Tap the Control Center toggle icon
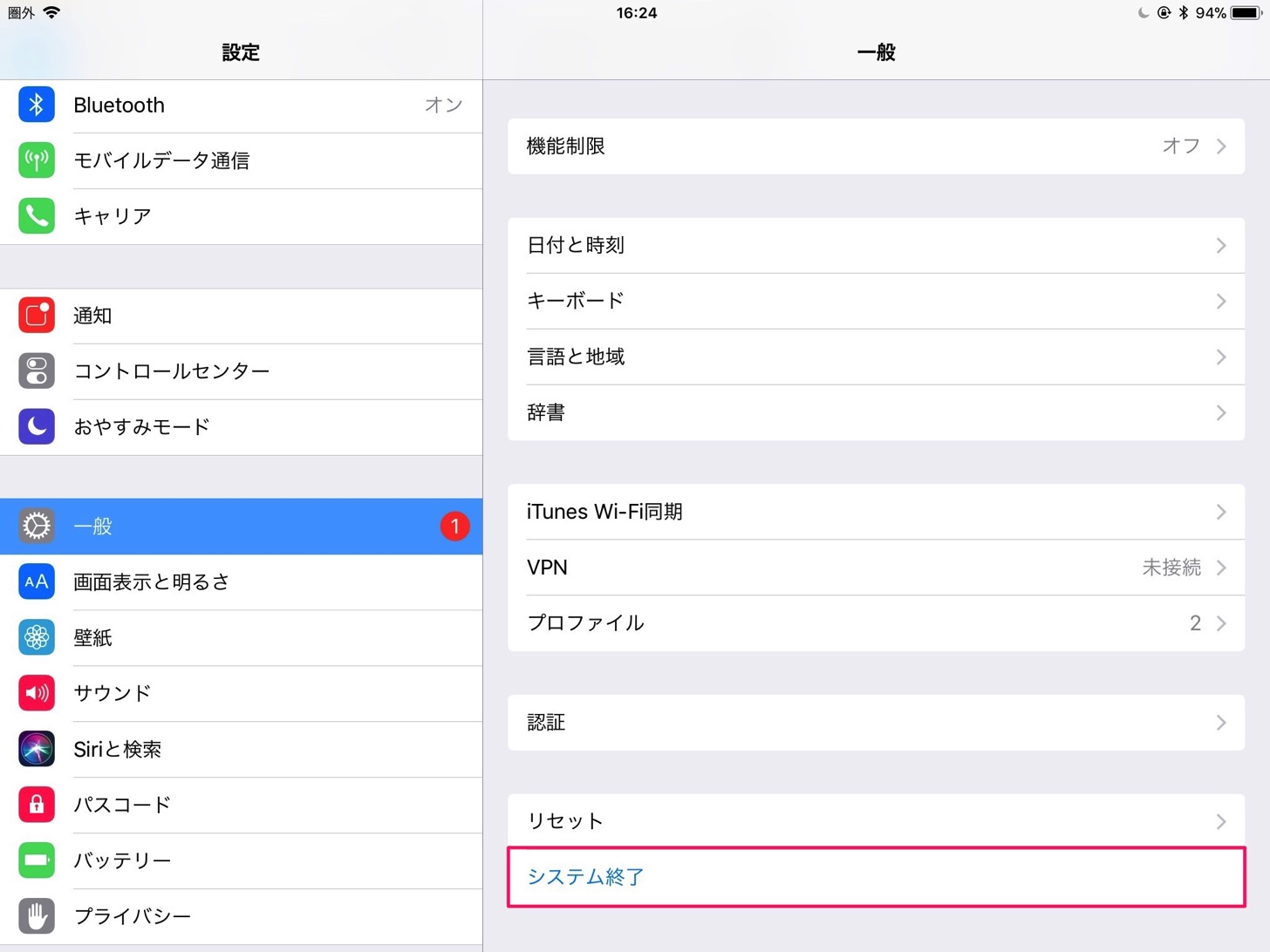 click(37, 371)
